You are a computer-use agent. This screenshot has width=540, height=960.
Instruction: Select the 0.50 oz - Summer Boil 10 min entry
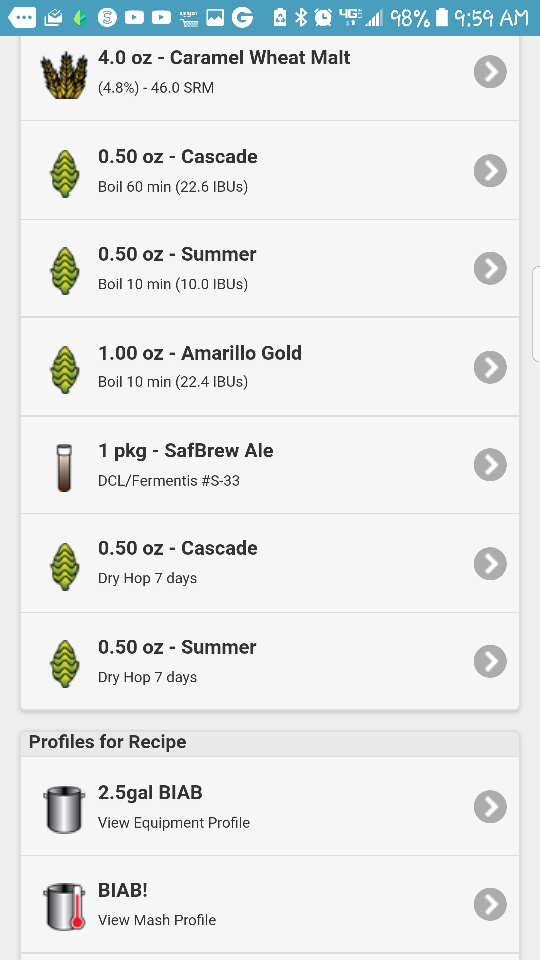tap(270, 268)
